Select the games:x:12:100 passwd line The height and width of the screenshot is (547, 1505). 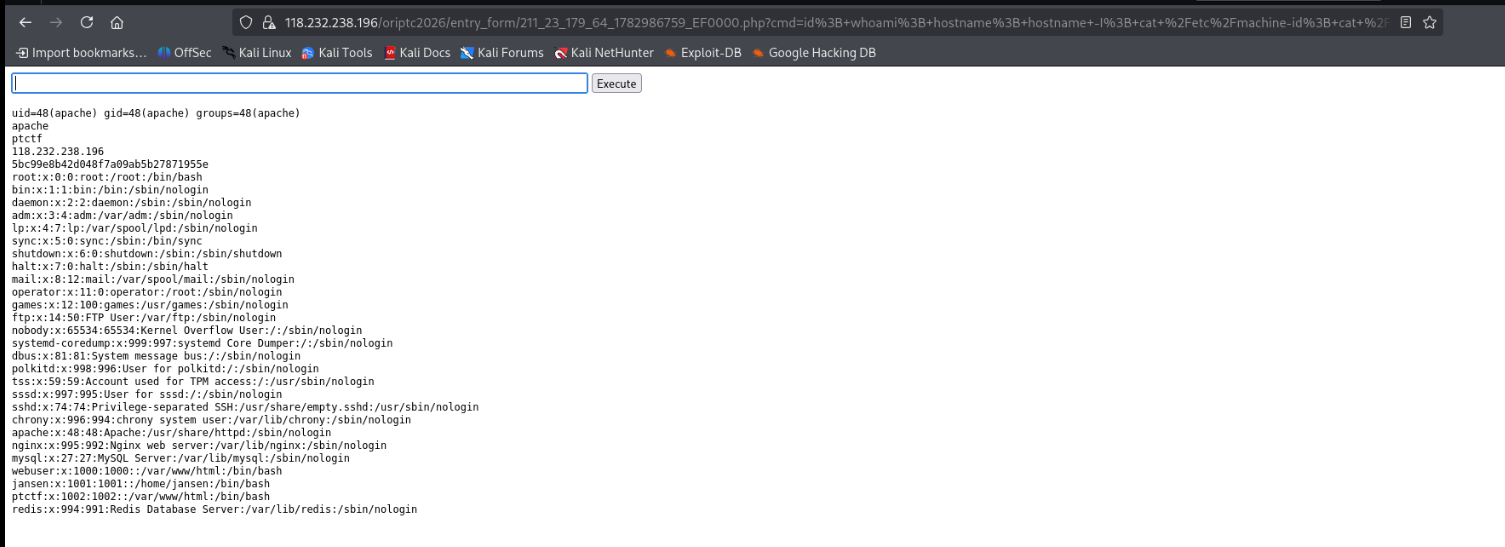point(150,305)
